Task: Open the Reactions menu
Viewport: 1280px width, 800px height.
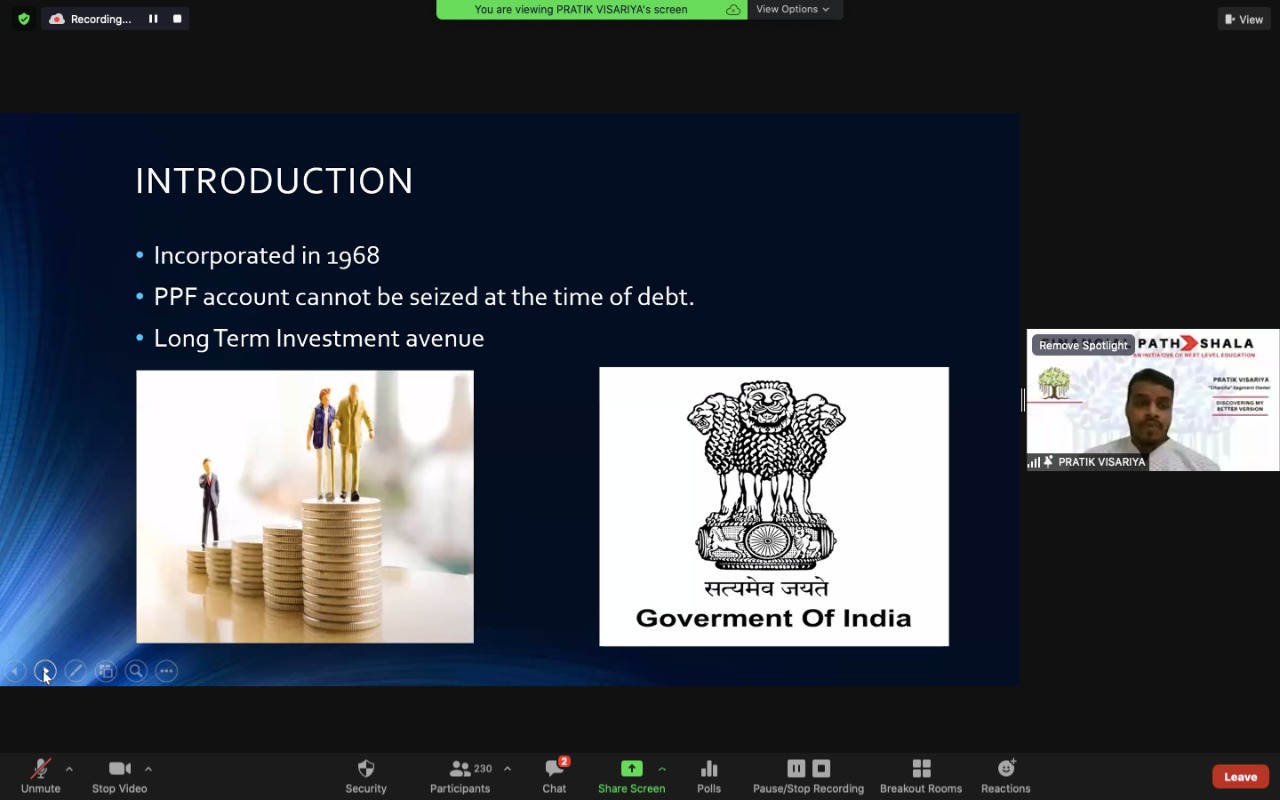Action: pos(1005,776)
